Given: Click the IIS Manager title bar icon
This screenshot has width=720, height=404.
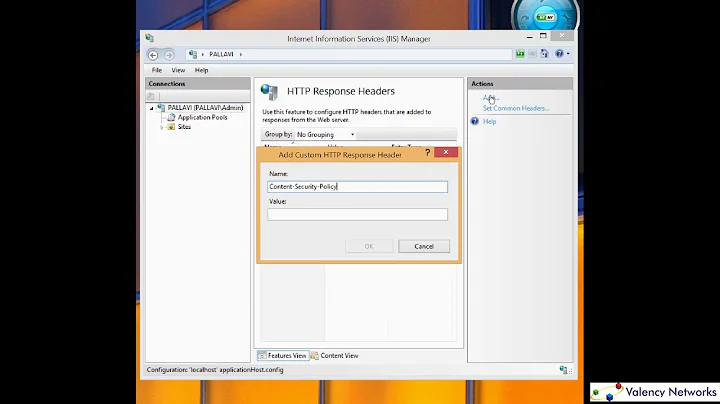Looking at the screenshot, I should pyautogui.click(x=149, y=38).
